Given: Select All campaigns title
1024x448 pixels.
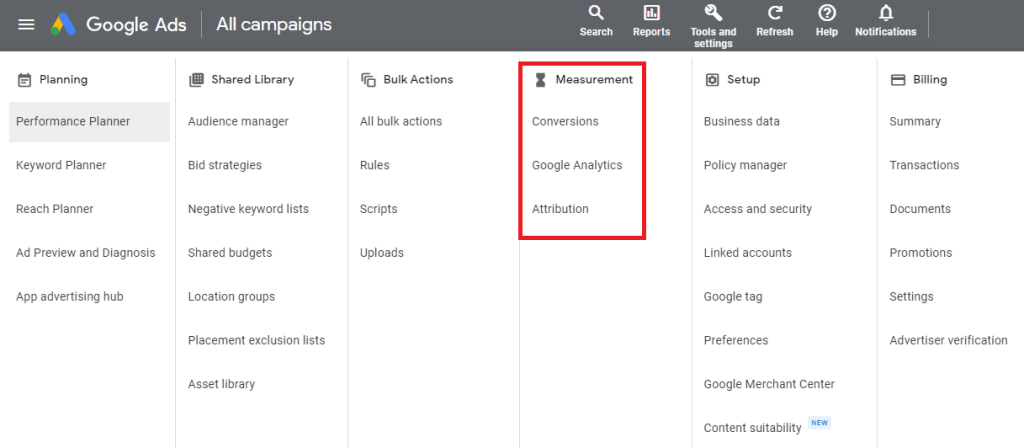Looking at the screenshot, I should point(274,25).
